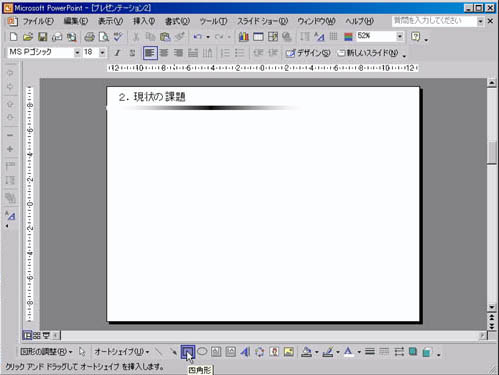Screen dimensions: 499x375
Task: Create a new blank presentation
Action: click(13, 37)
